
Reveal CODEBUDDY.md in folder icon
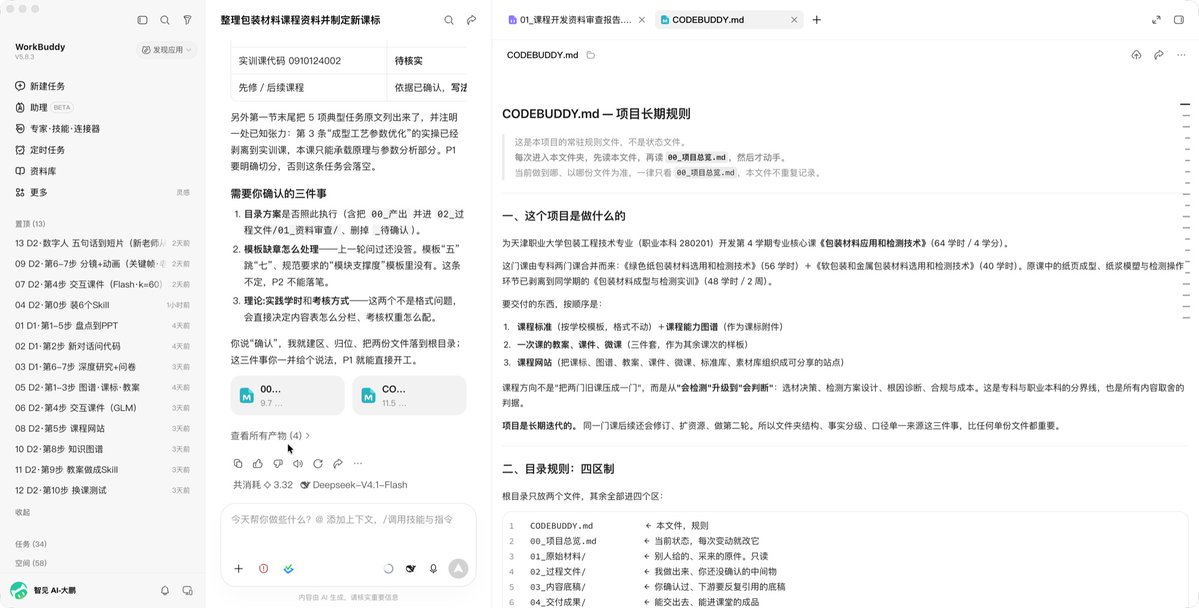(x=590, y=55)
